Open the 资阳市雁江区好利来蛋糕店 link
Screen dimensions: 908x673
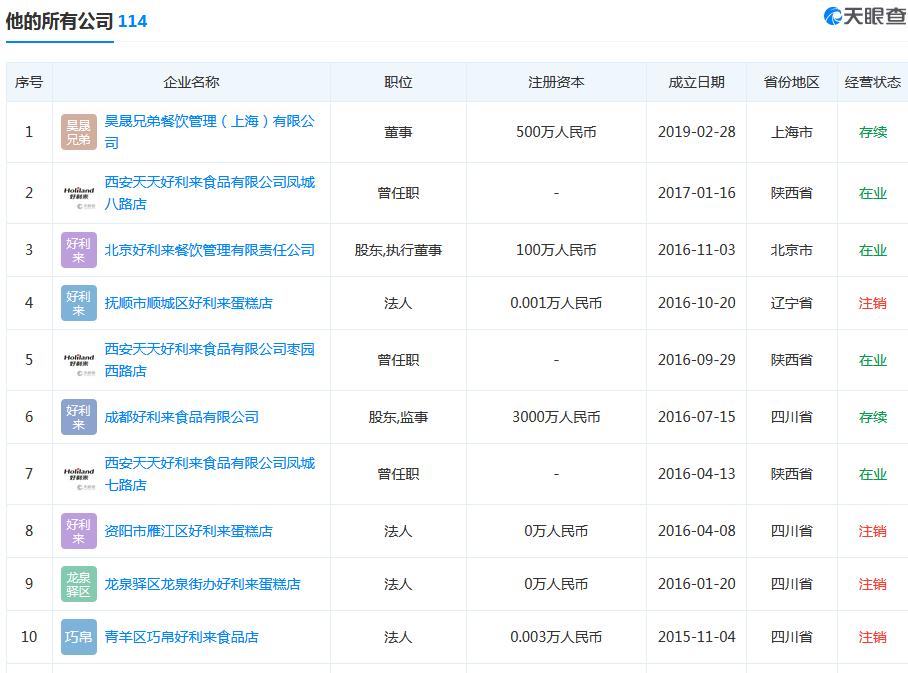pyautogui.click(x=188, y=531)
